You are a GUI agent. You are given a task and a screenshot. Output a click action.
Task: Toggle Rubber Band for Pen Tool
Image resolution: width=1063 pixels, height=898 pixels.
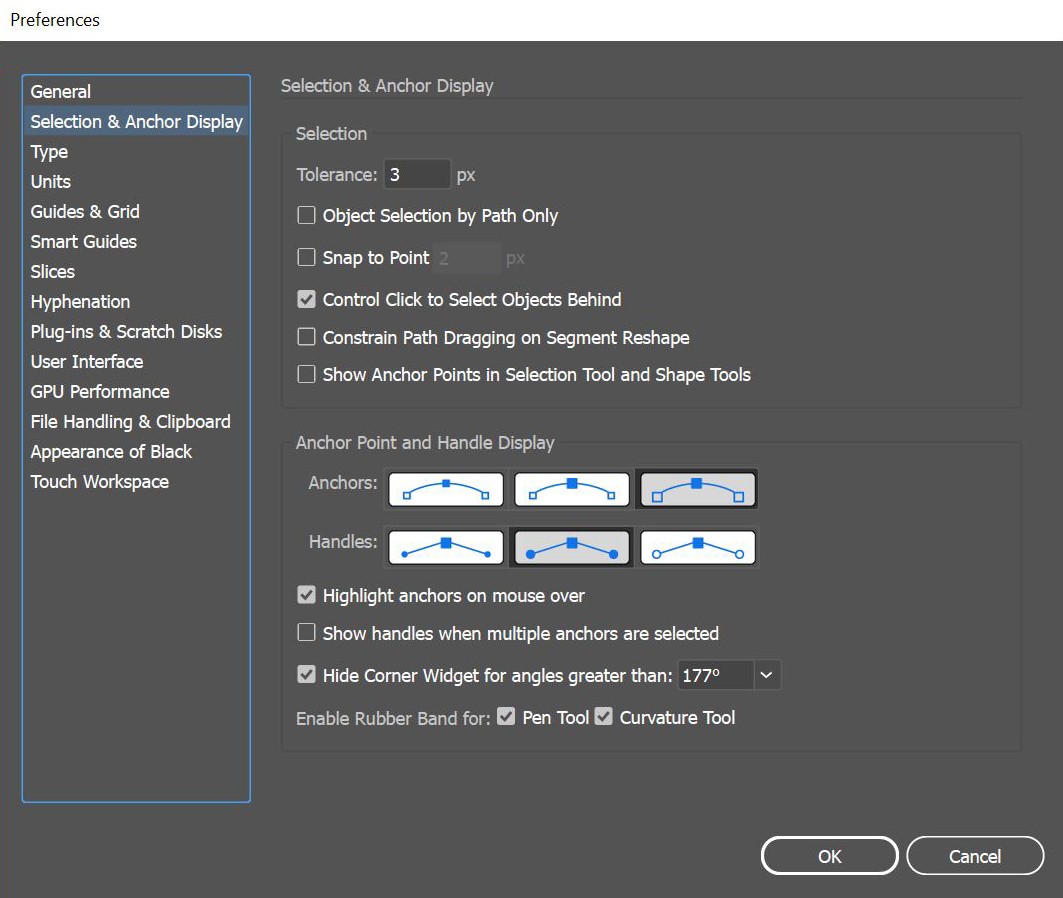(x=506, y=716)
